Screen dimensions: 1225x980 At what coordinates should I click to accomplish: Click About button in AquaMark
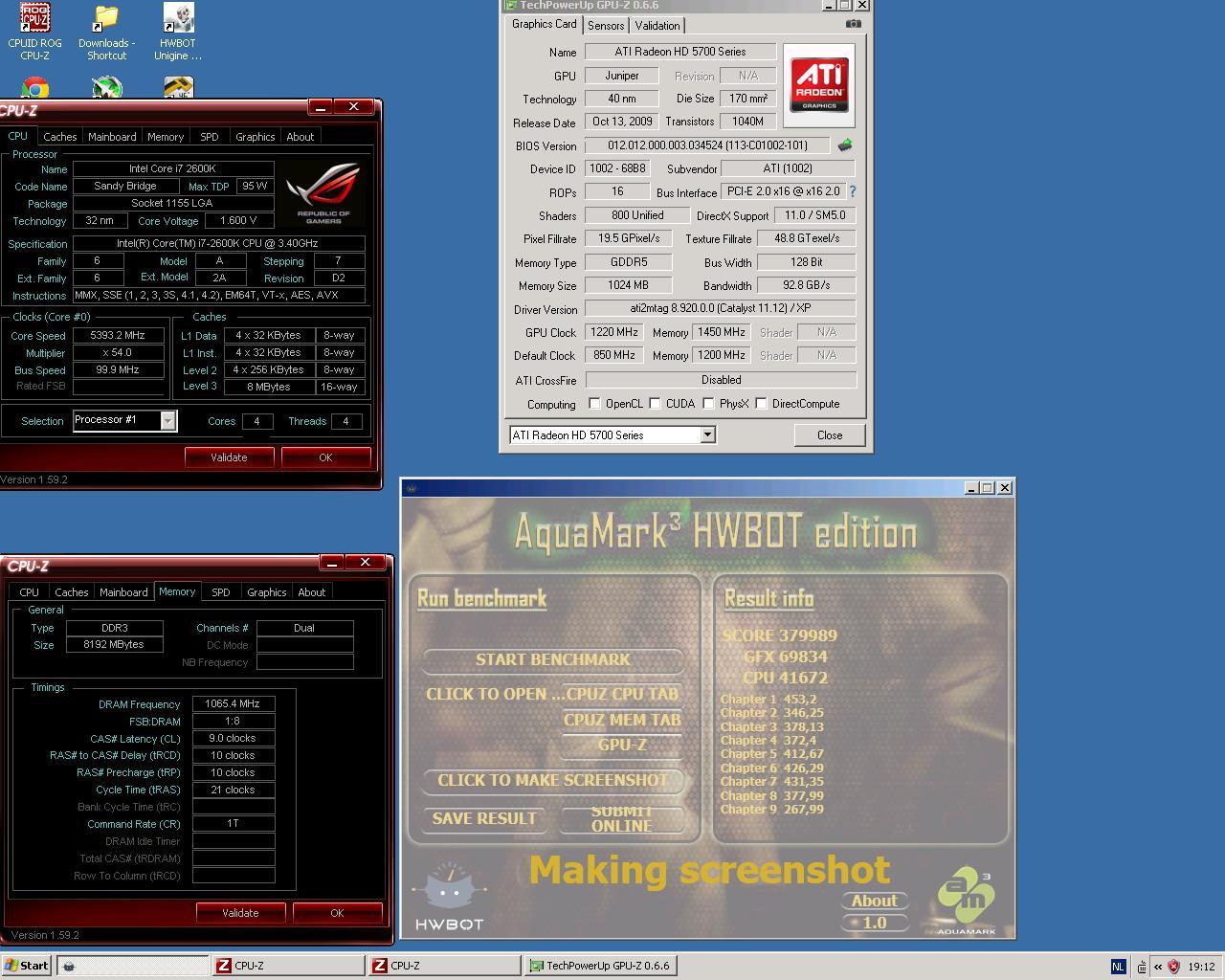875,901
